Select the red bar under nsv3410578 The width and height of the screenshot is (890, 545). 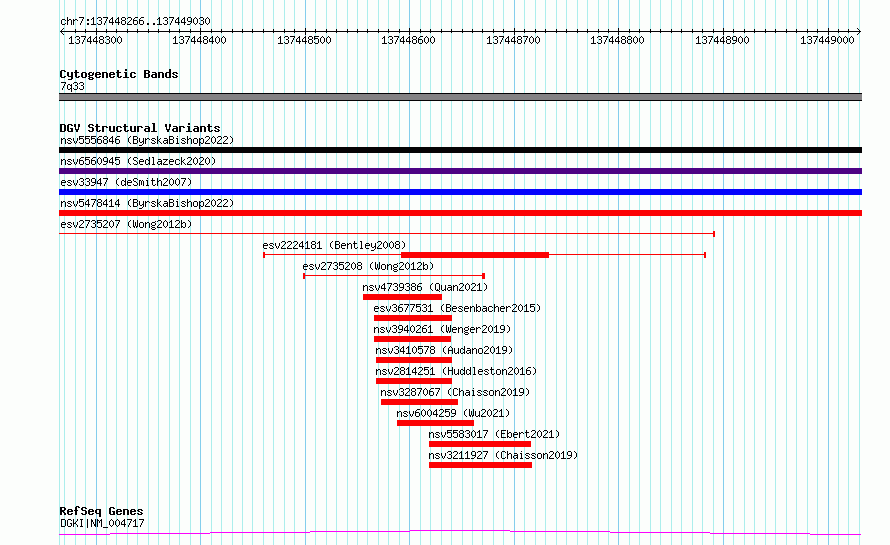pyautogui.click(x=414, y=360)
